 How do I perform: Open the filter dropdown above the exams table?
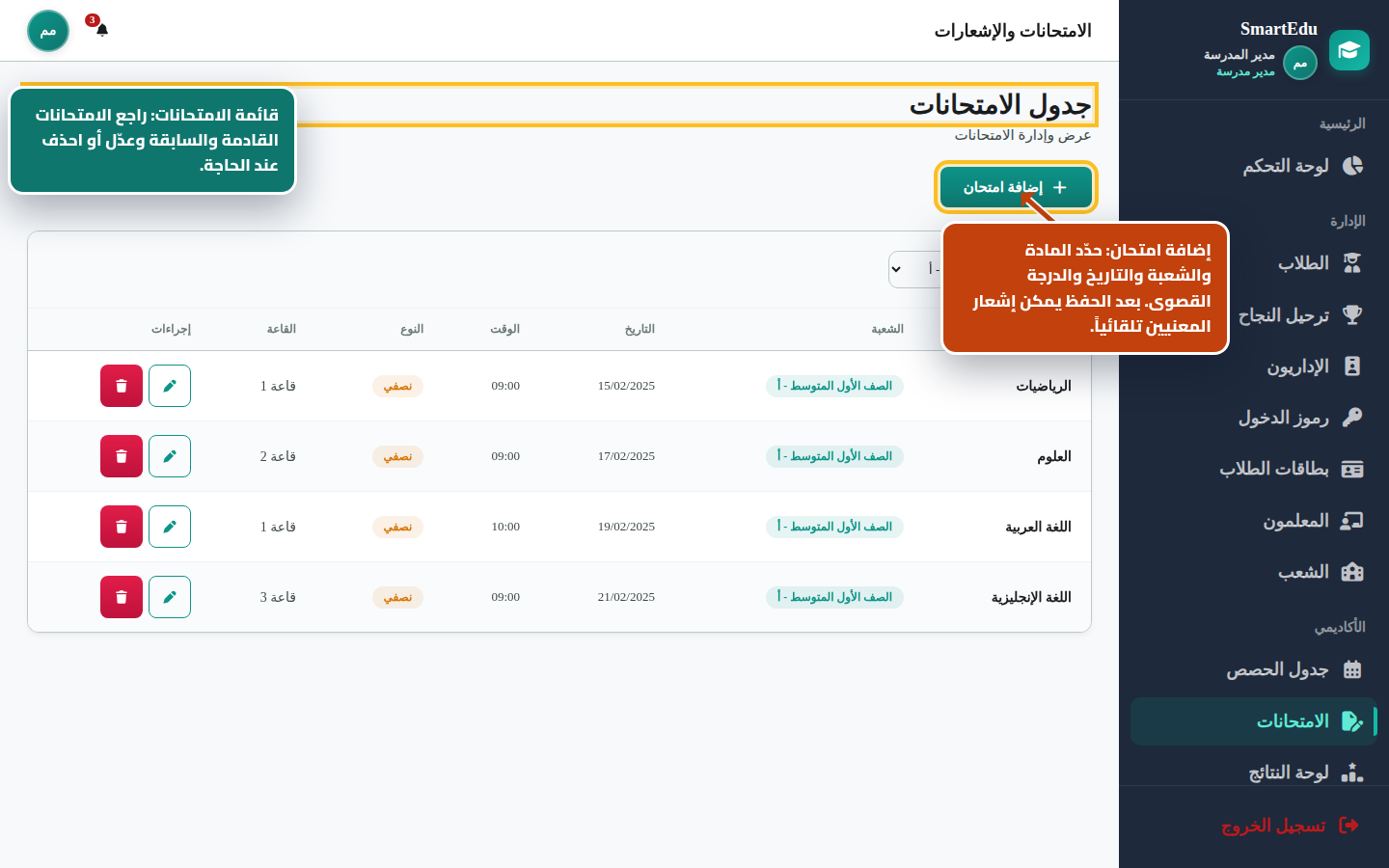[915, 269]
